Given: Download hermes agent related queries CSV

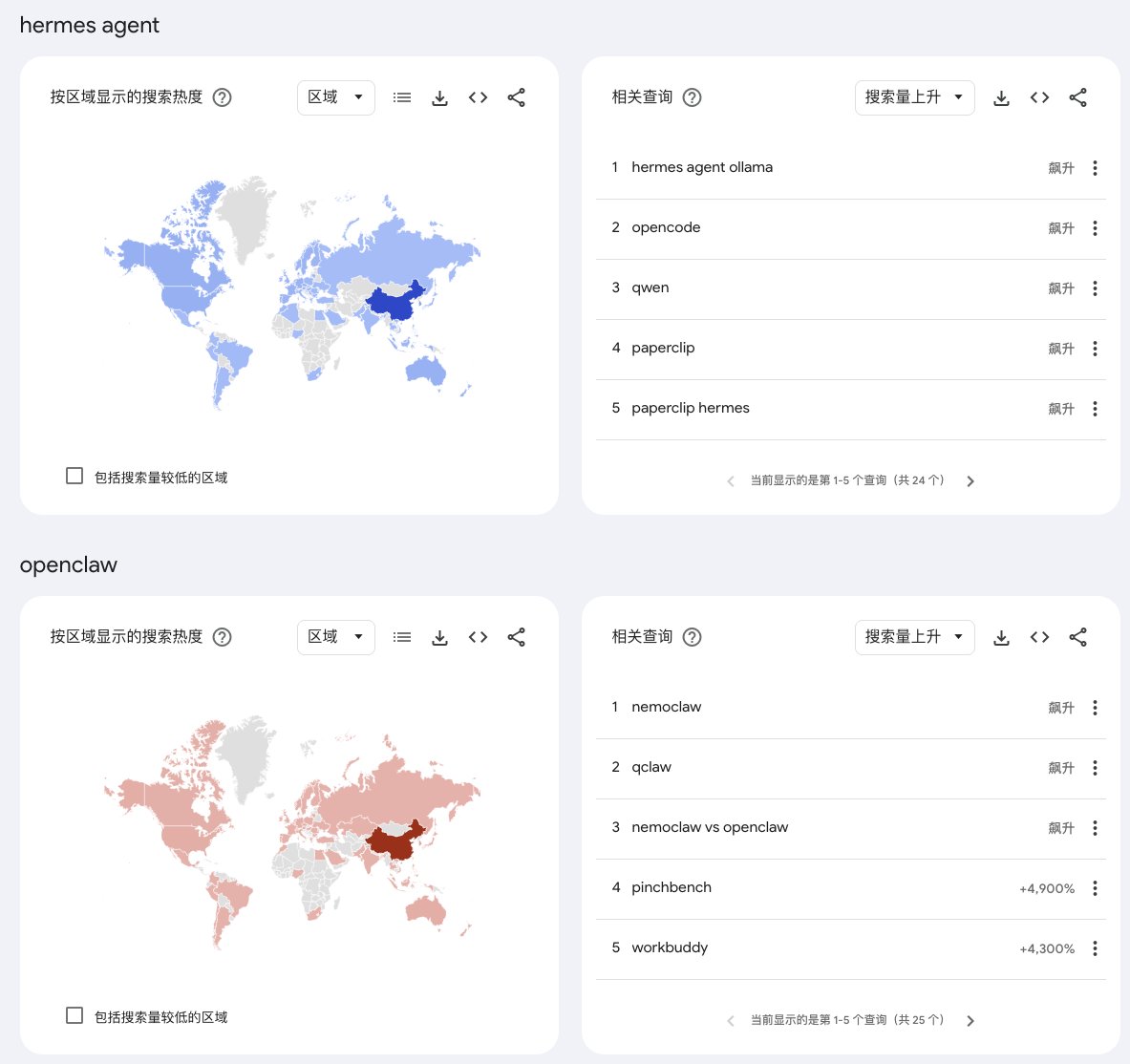Looking at the screenshot, I should (x=1001, y=98).
